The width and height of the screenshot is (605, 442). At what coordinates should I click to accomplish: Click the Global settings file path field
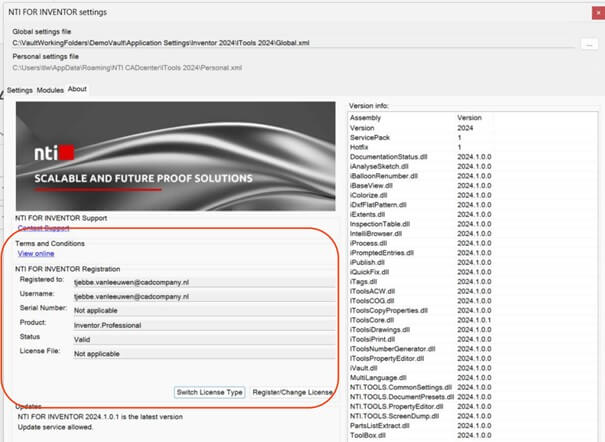(294, 43)
